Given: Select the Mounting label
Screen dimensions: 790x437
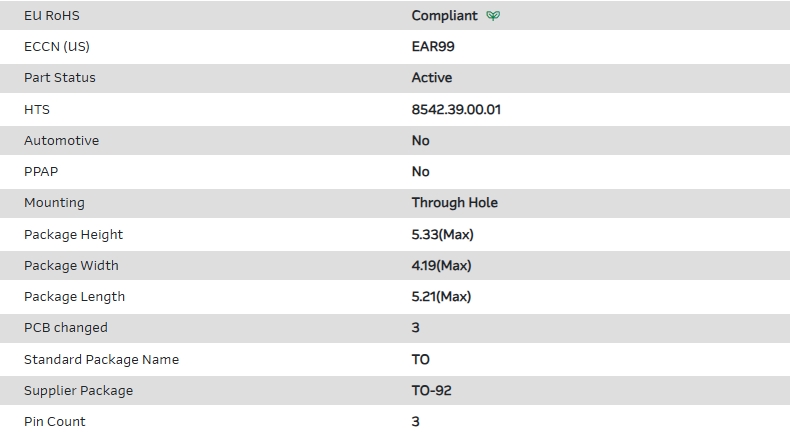Looking at the screenshot, I should 54,202.
